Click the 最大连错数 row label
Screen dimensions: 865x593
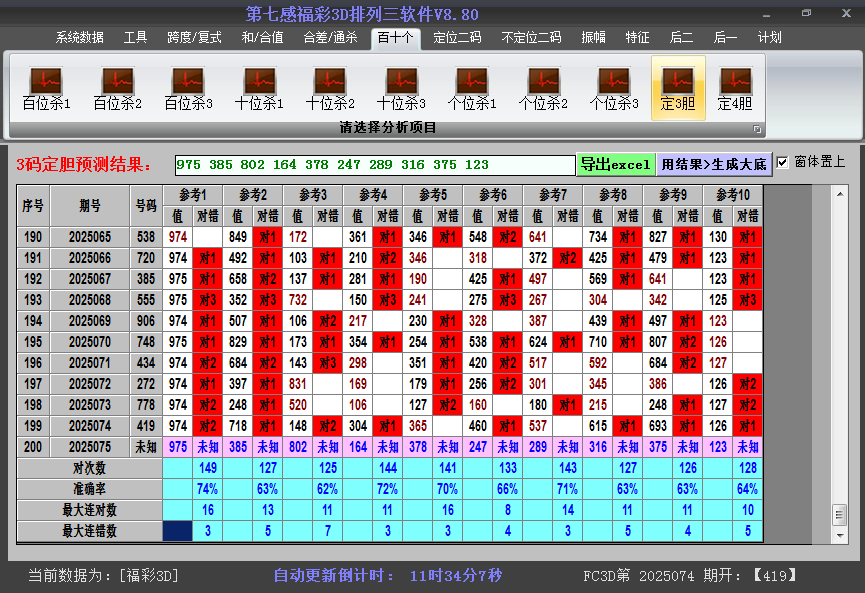(89, 531)
